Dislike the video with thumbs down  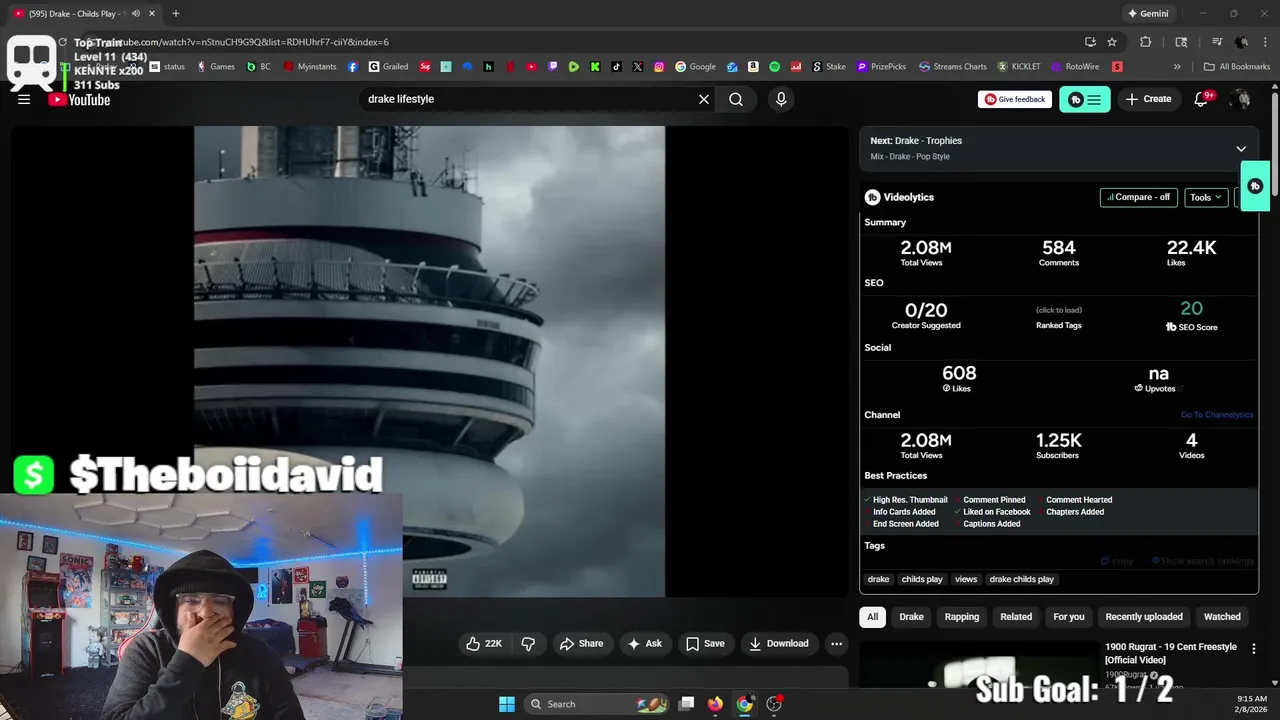(528, 644)
